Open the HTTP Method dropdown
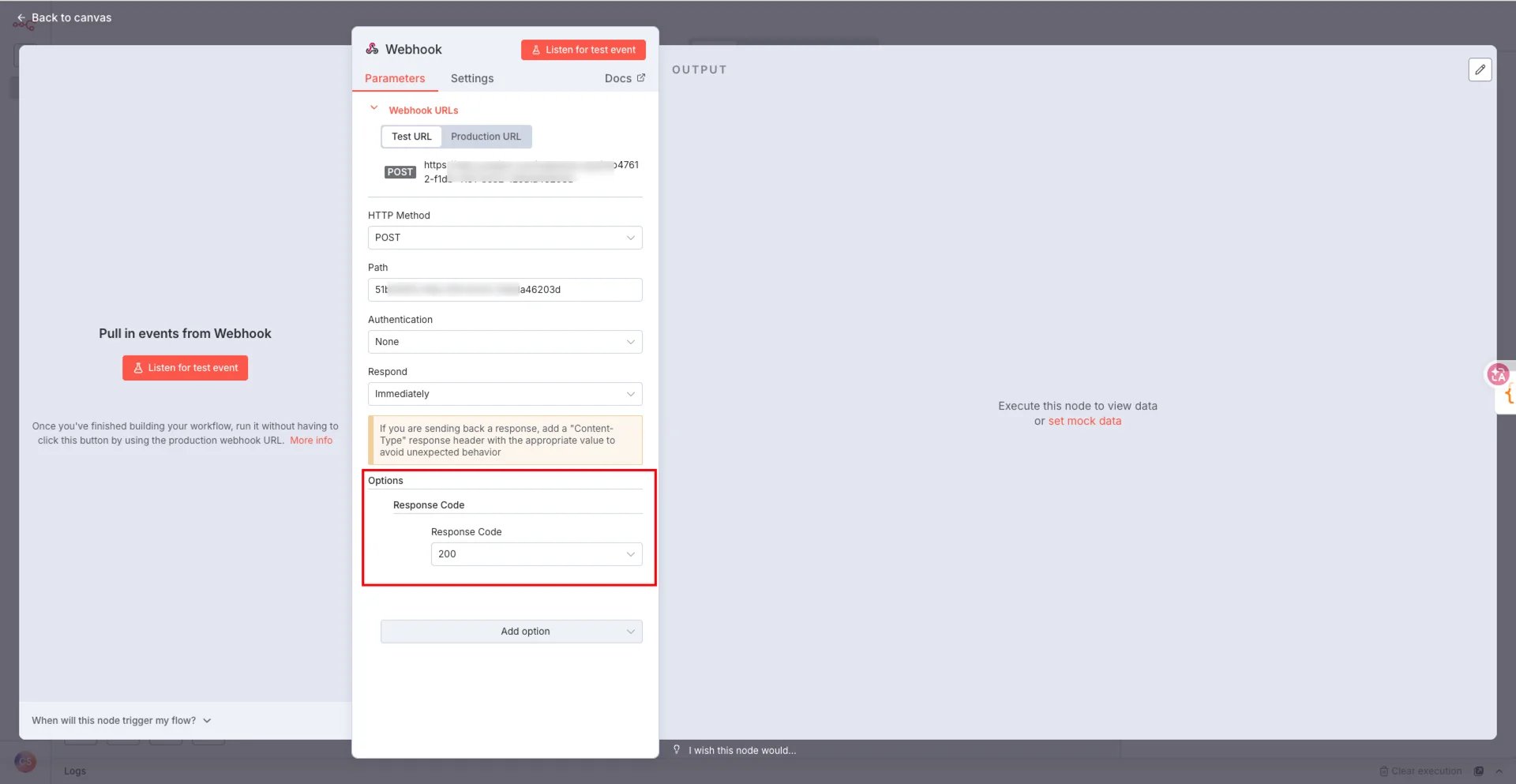Viewport: 1516px width, 784px height. click(505, 238)
